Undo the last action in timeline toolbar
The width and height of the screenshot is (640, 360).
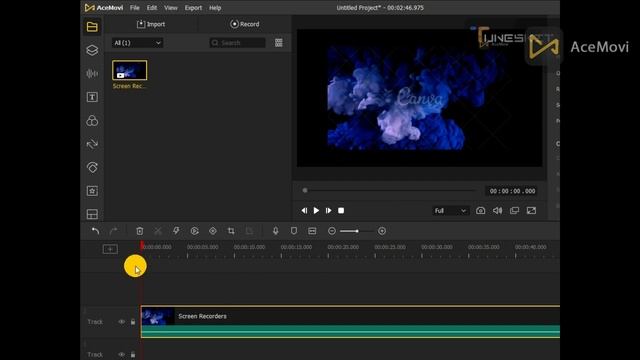(x=96, y=231)
